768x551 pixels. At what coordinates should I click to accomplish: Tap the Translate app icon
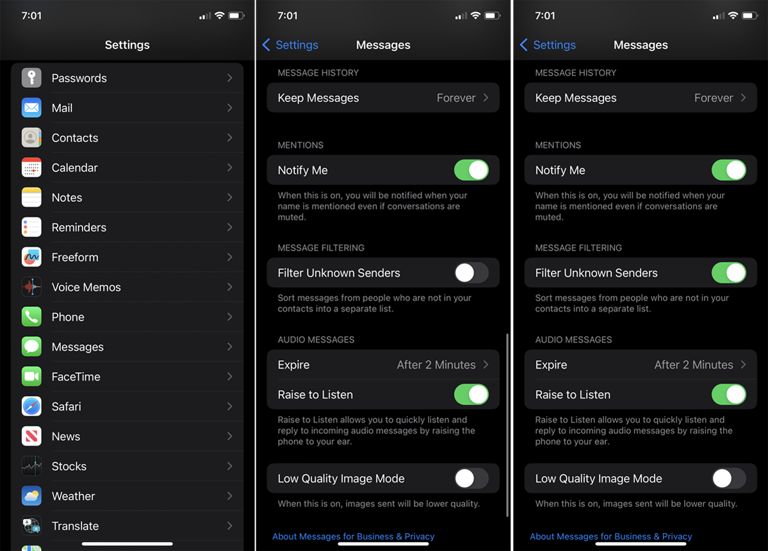[31, 526]
